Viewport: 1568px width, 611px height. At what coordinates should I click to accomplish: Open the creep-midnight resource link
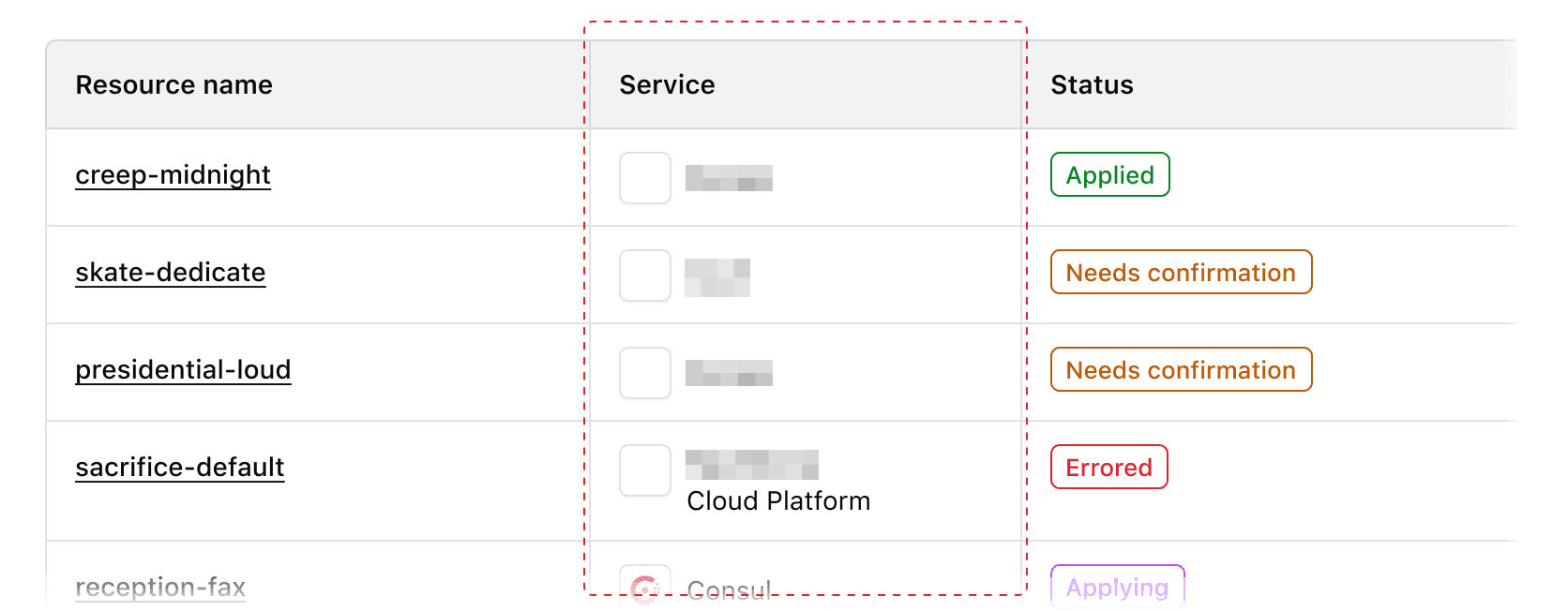pyautogui.click(x=173, y=175)
